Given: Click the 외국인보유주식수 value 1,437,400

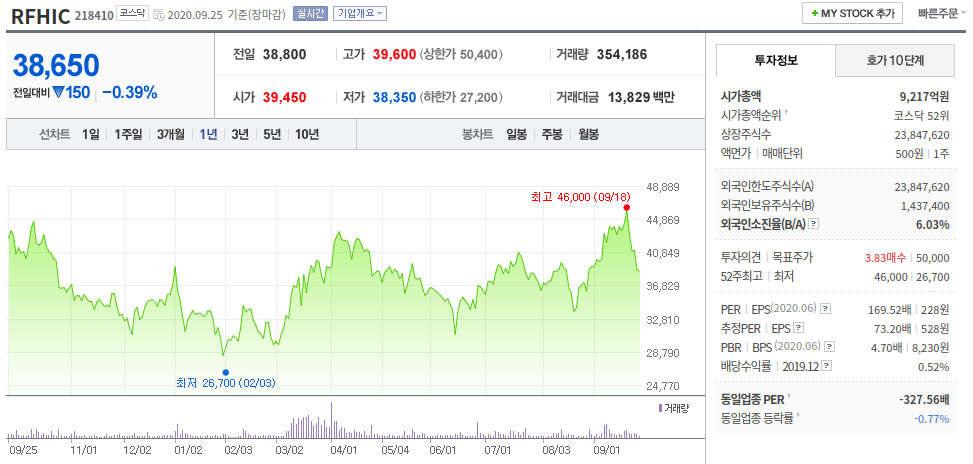Looking at the screenshot, I should click(925, 206).
